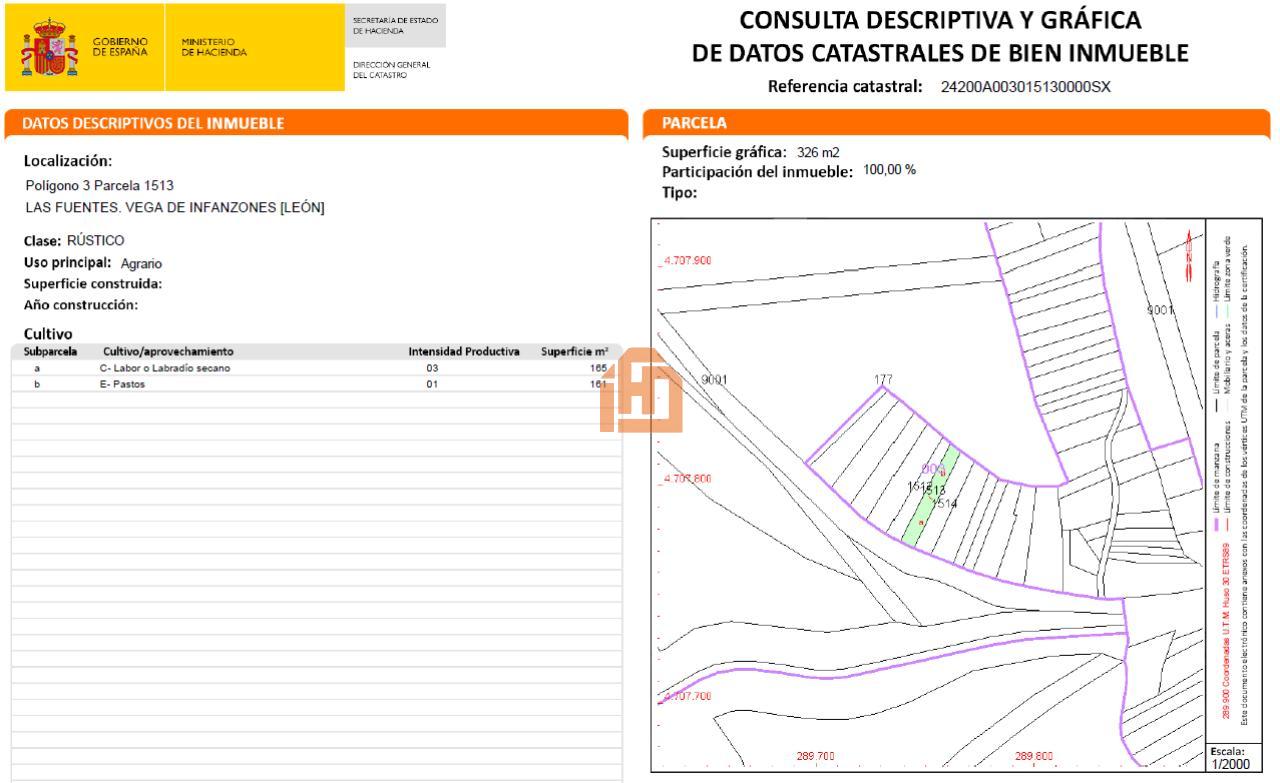
Task: Click the 'Intensidad Productiva' column header
Action: (464, 352)
